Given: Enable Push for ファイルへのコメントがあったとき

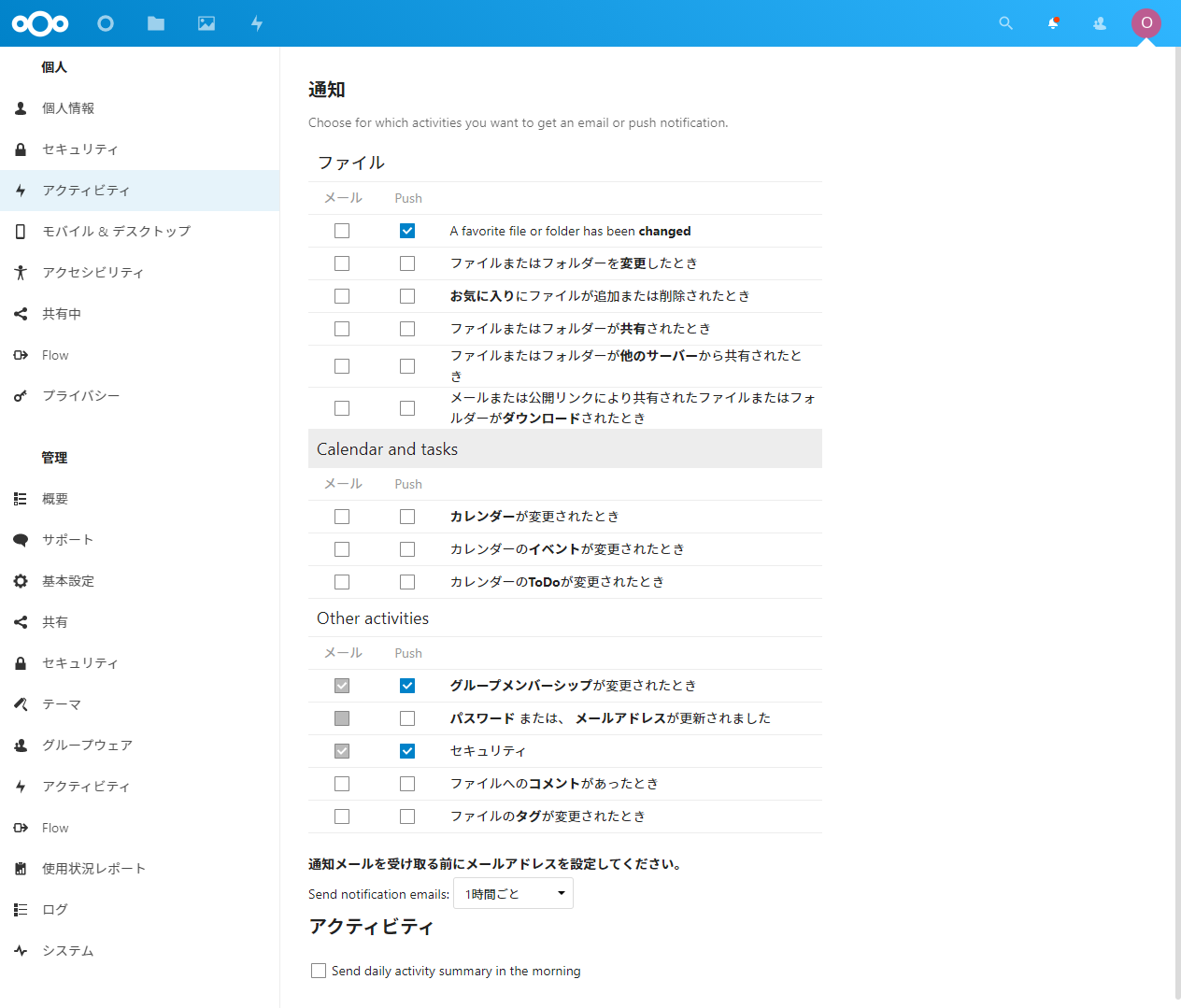Looking at the screenshot, I should tap(407, 784).
